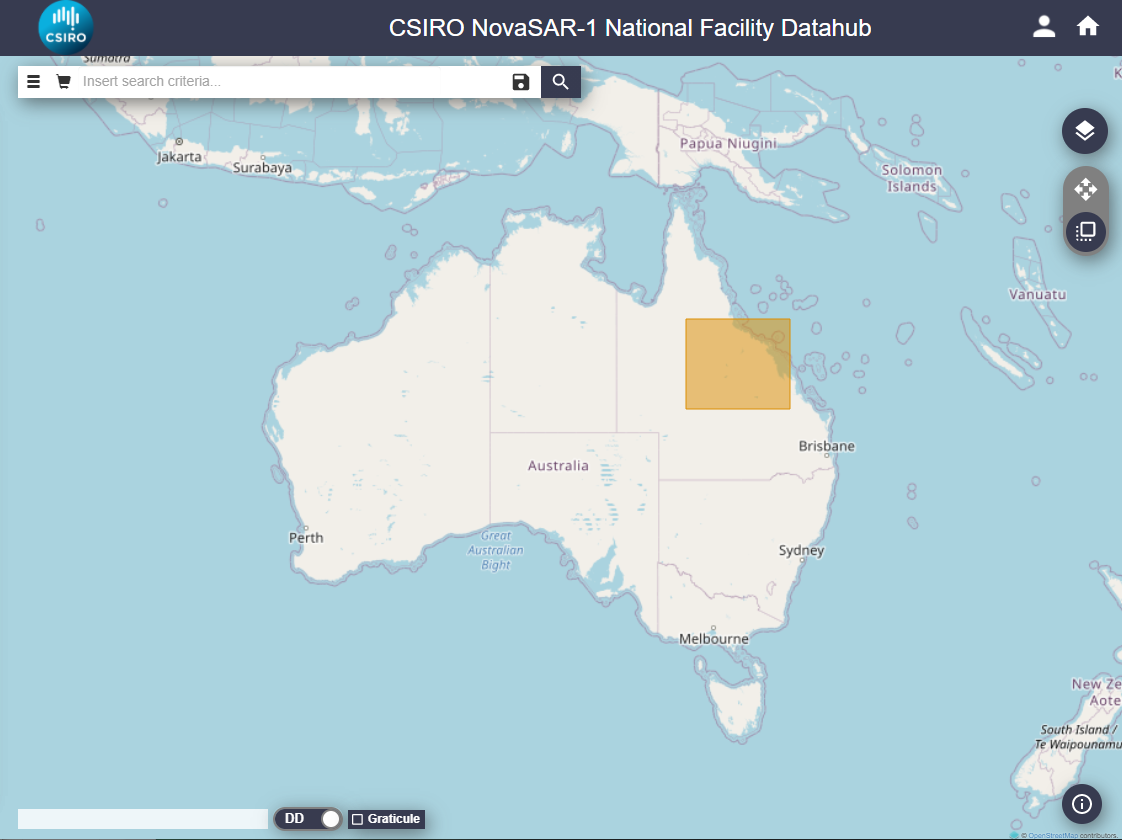This screenshot has width=1122, height=840.
Task: Open the hamburger menu in search bar
Action: tap(33, 82)
